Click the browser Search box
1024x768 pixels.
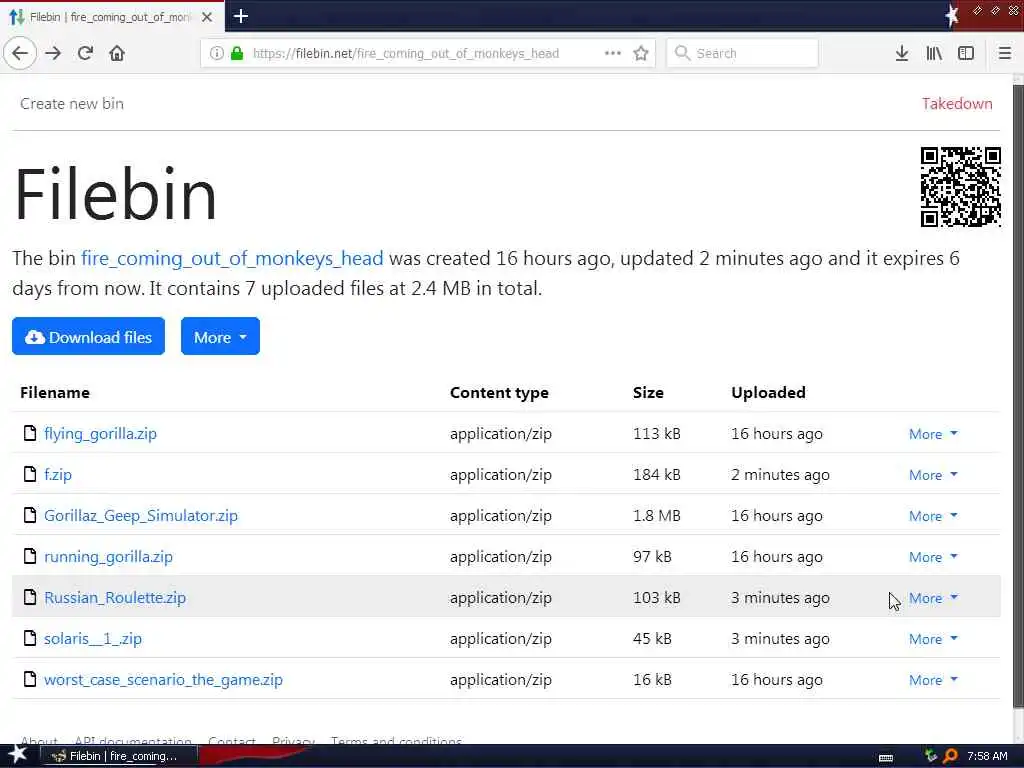(x=743, y=53)
